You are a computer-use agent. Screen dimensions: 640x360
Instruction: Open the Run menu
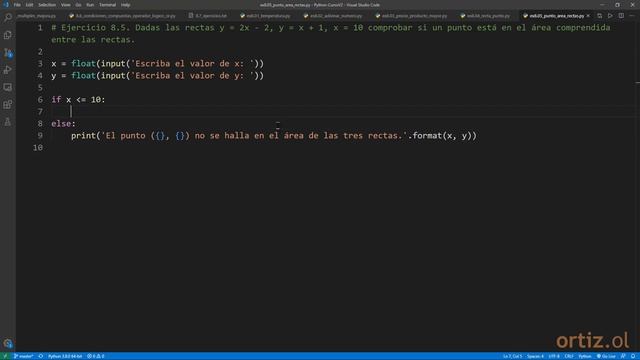(x=90, y=5)
